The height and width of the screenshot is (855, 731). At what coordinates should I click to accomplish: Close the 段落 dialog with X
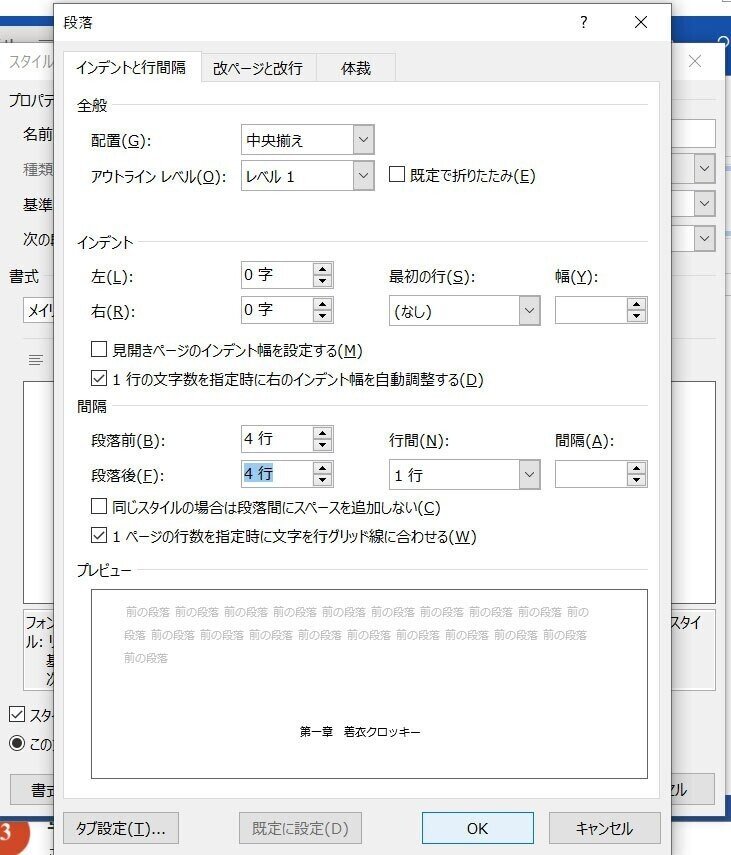click(641, 22)
